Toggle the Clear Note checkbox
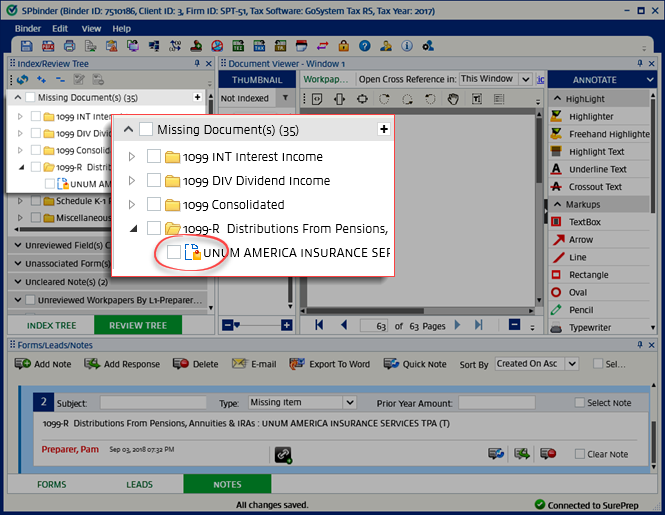This screenshot has width=665, height=515. pyautogui.click(x=579, y=454)
